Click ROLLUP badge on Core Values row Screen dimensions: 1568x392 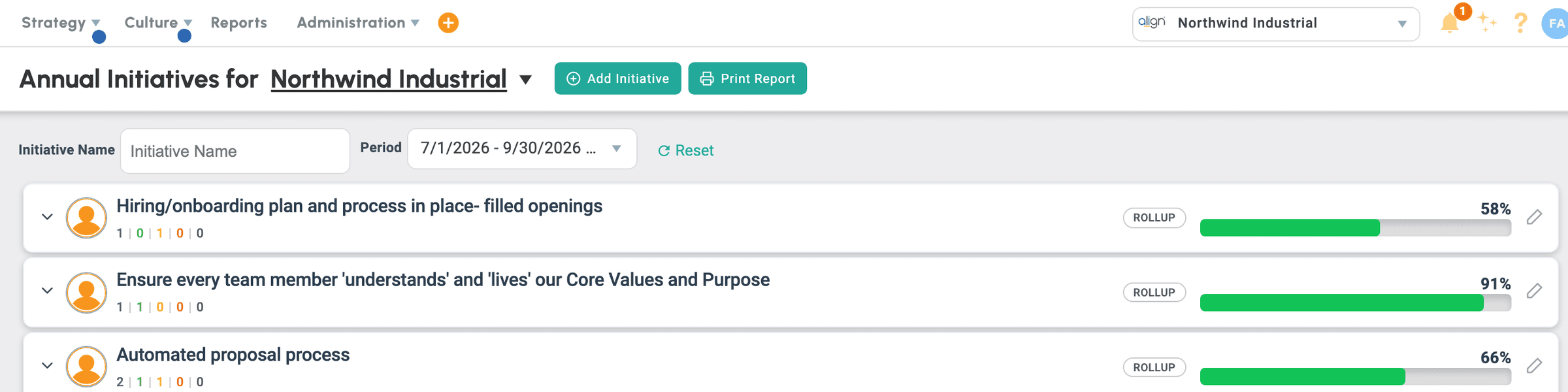pos(1154,292)
